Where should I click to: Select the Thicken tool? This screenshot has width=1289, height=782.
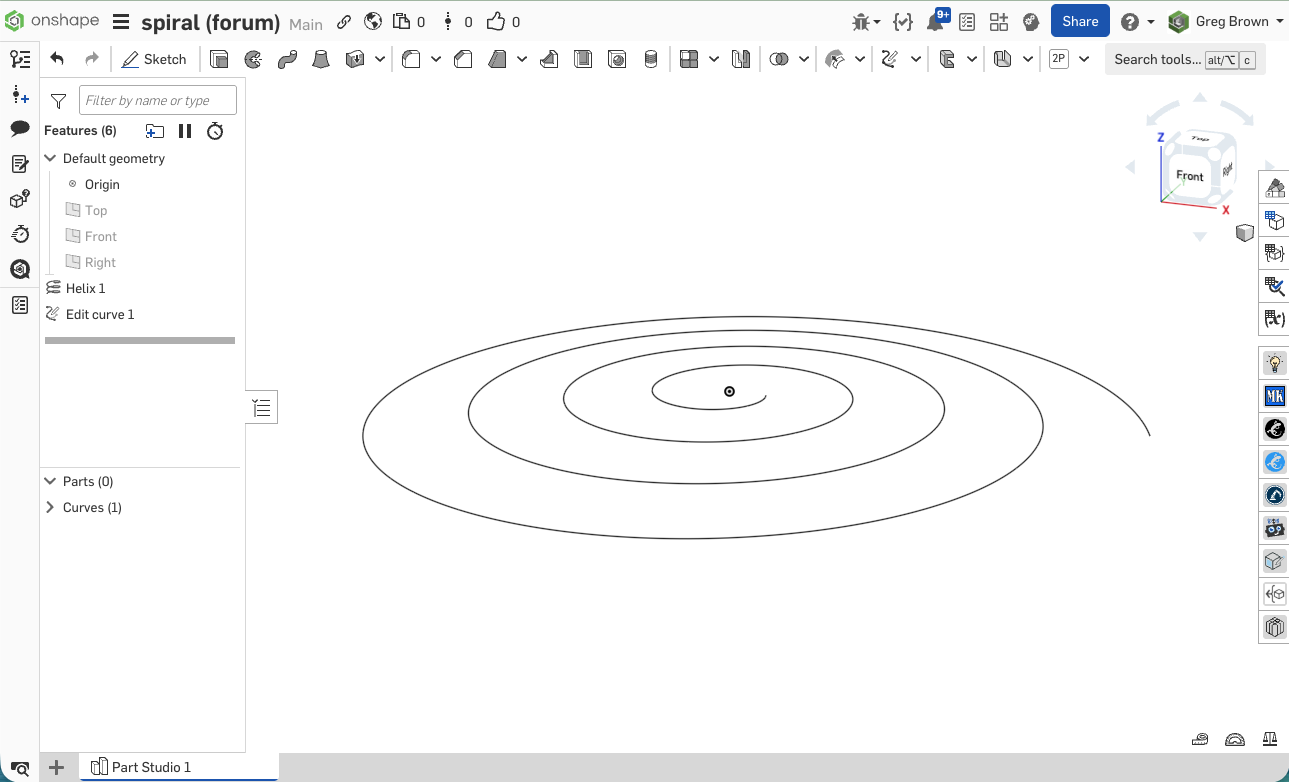(x=355, y=59)
